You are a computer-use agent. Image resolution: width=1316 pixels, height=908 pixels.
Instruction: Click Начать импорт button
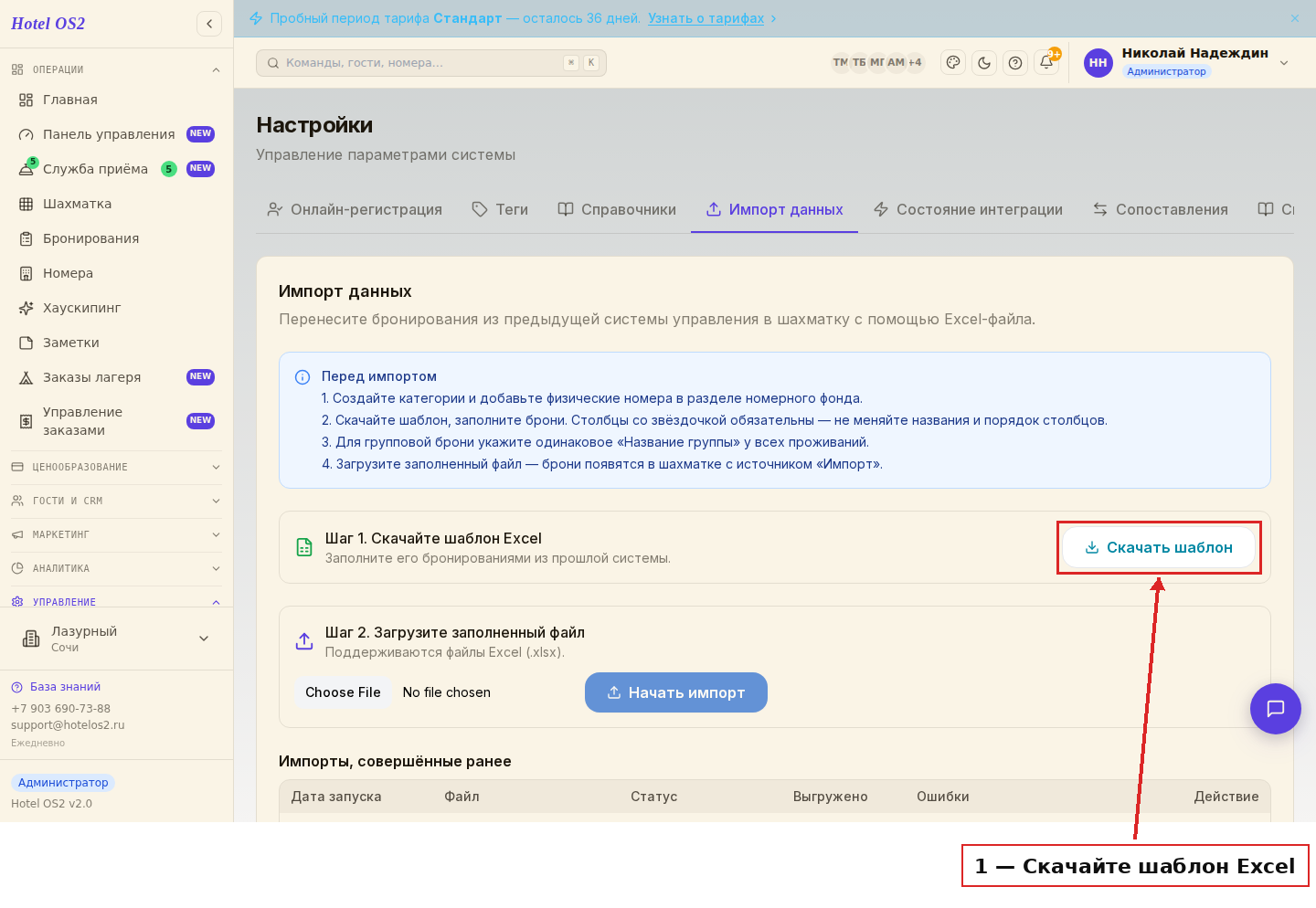coord(676,692)
